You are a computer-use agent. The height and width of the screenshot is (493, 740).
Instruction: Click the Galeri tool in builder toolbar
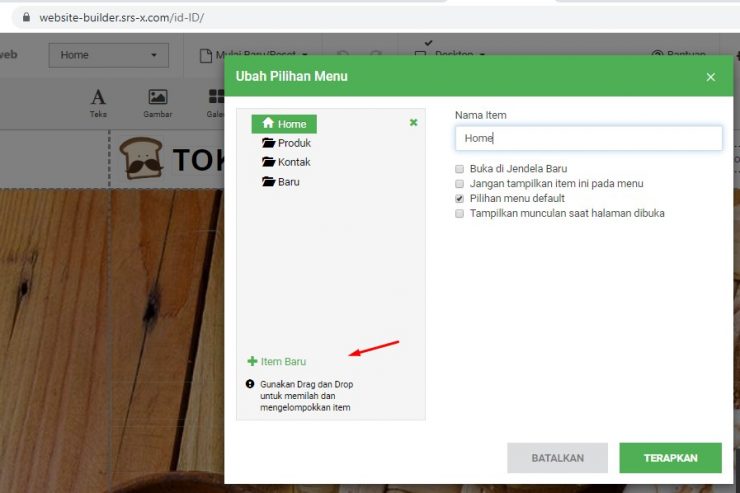click(216, 103)
